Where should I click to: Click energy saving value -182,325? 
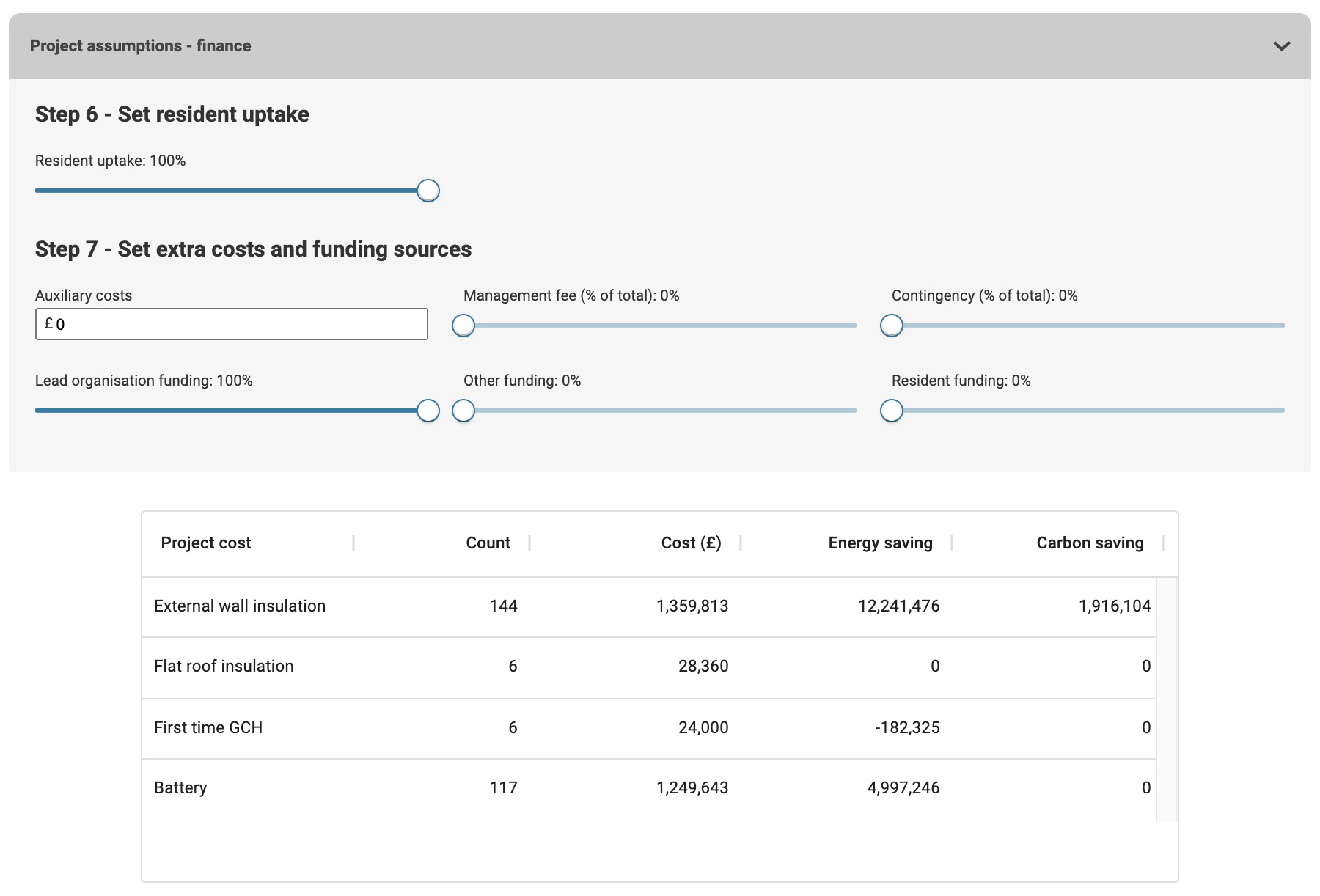pos(907,727)
